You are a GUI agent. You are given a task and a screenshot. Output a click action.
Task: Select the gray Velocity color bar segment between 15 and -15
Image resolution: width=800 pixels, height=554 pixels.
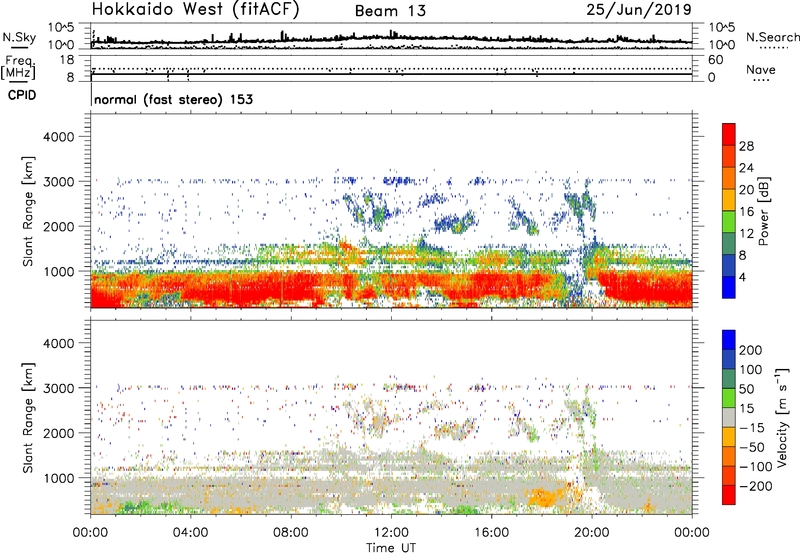[x=729, y=417]
